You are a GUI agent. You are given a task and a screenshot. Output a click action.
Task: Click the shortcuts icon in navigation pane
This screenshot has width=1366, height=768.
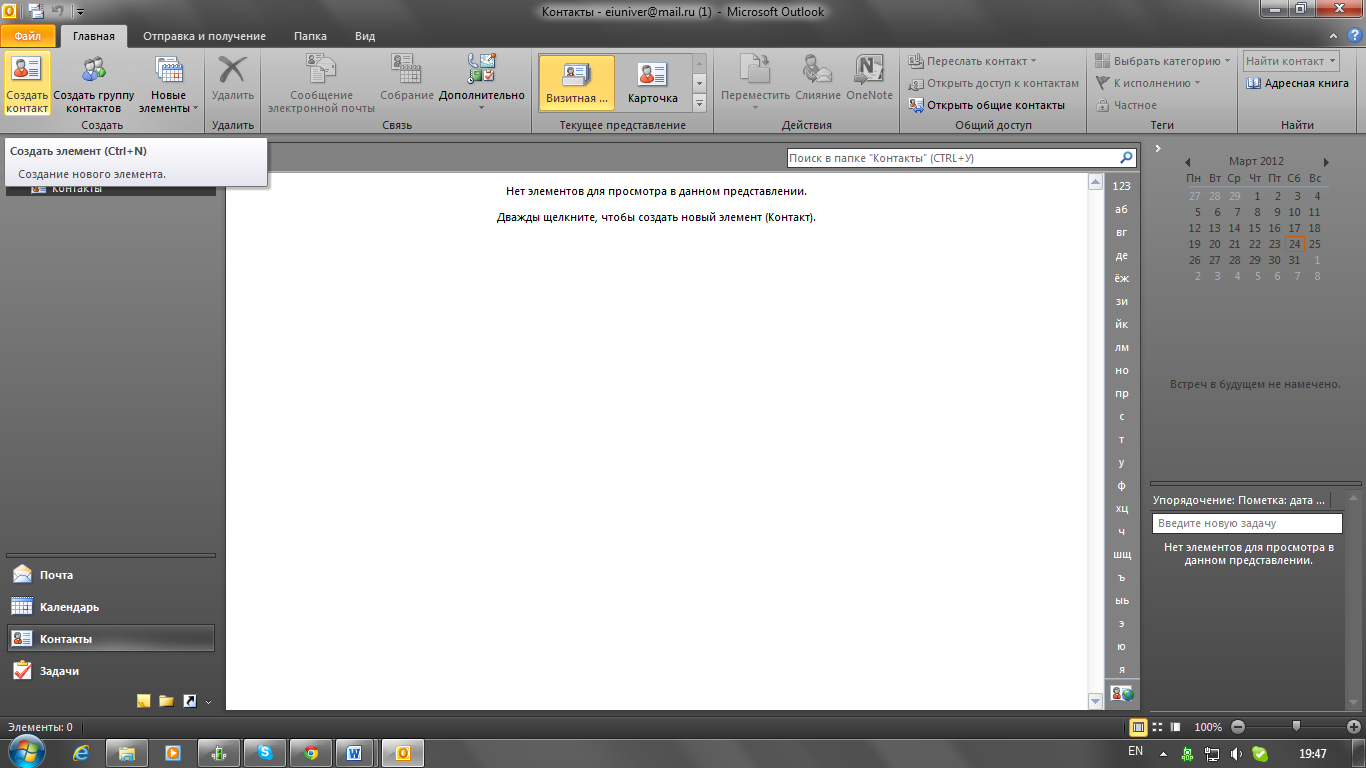(x=189, y=701)
